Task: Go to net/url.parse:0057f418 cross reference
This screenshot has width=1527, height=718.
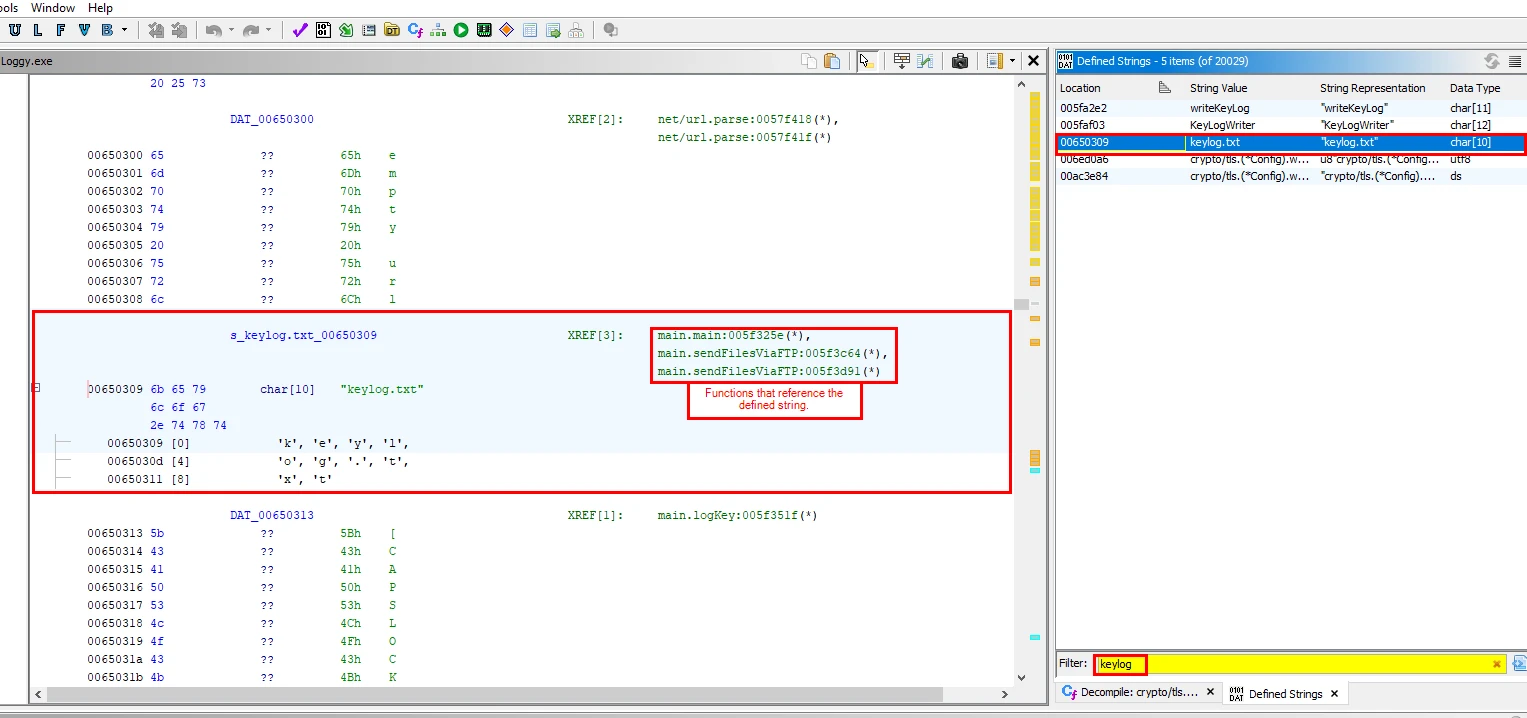Action: coord(748,119)
